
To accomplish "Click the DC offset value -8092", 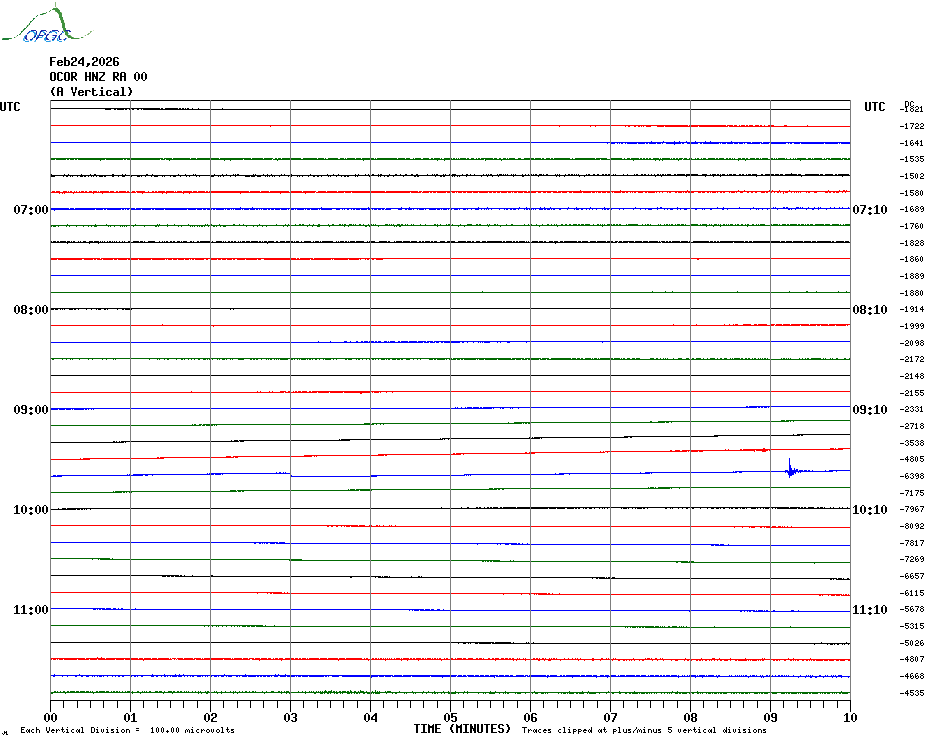I will pyautogui.click(x=912, y=526).
